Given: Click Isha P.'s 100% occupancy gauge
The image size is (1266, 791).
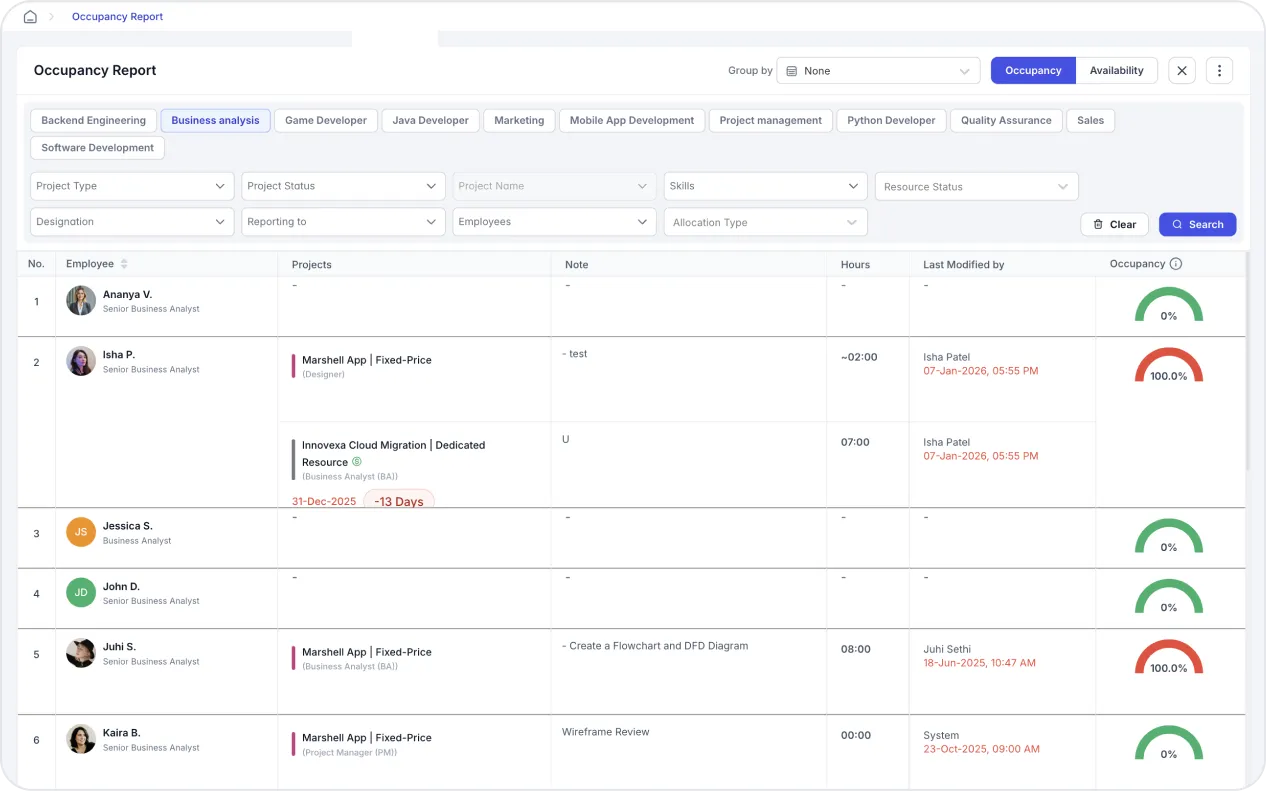Looking at the screenshot, I should [1168, 366].
